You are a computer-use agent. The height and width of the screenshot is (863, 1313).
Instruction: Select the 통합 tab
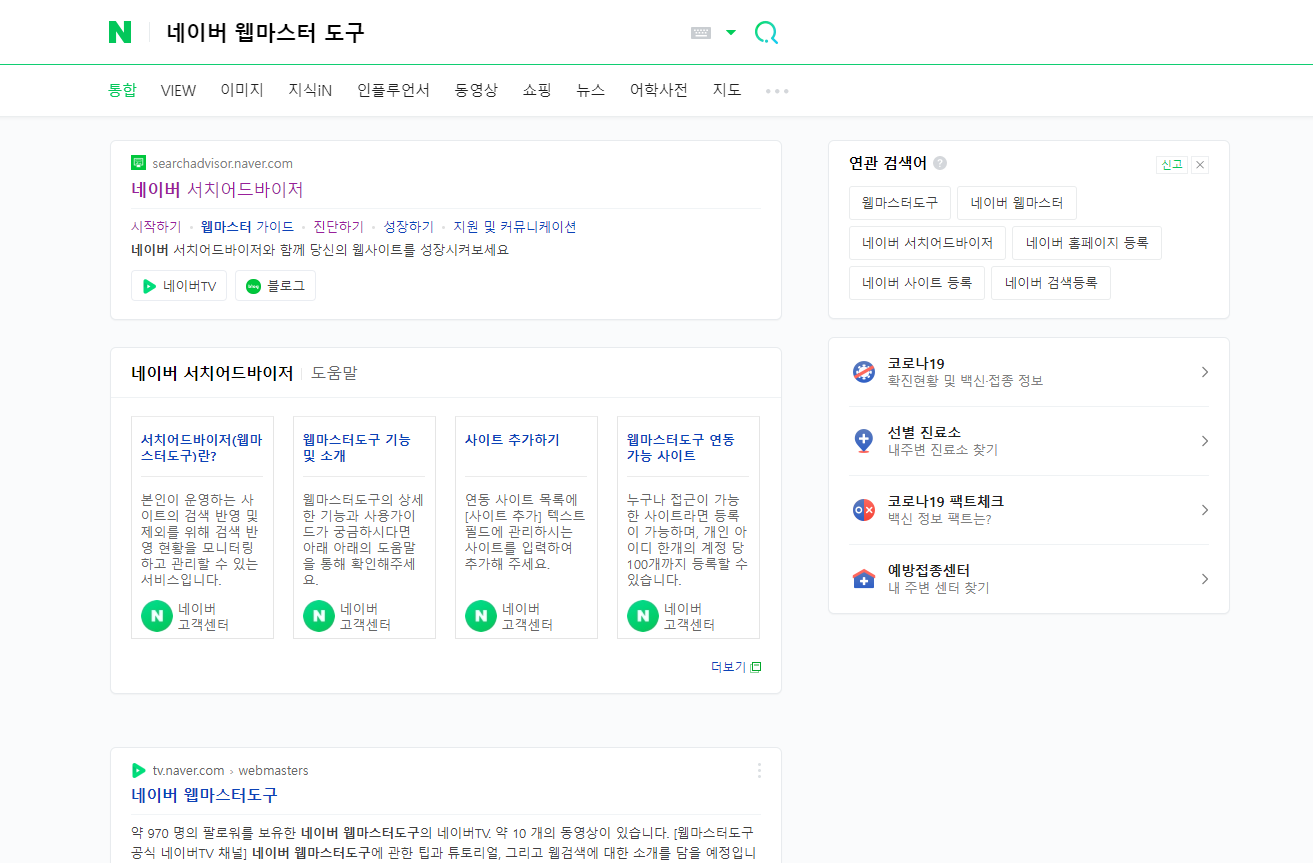click(122, 90)
